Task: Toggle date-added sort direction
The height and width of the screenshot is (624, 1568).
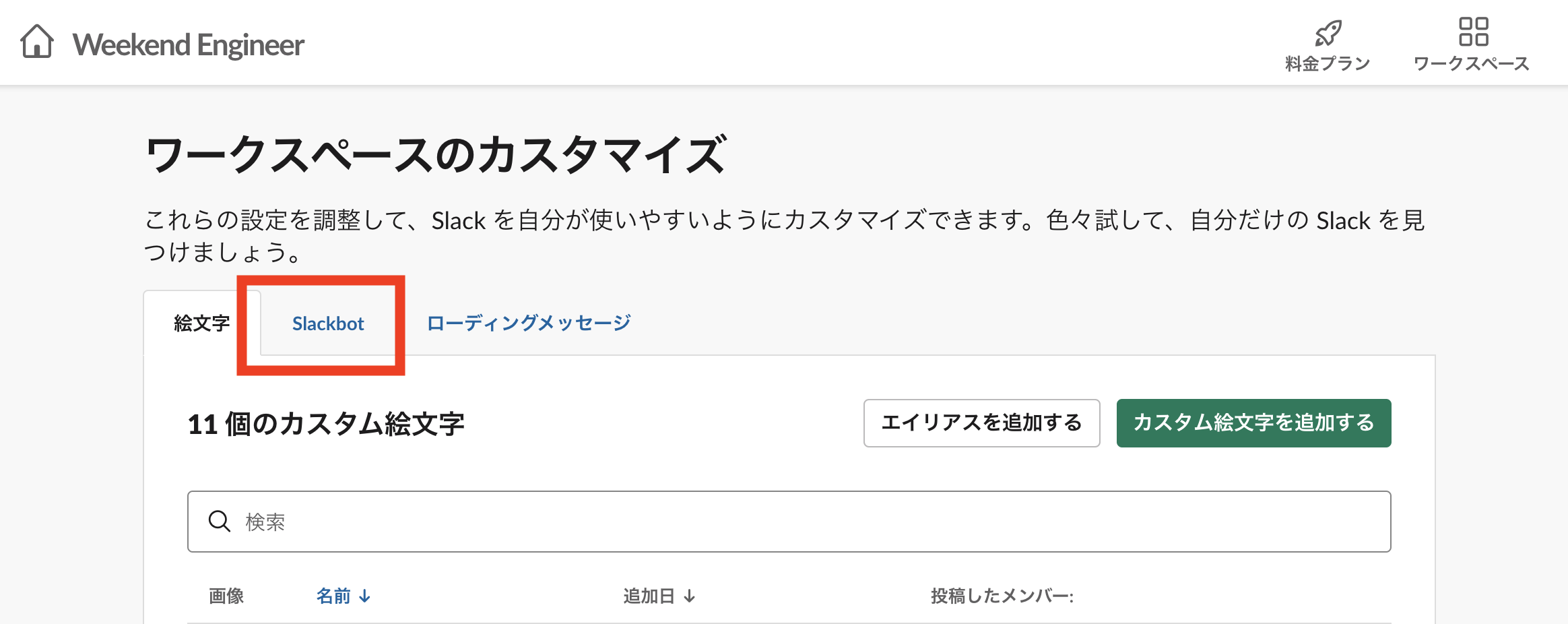Action: click(x=691, y=596)
